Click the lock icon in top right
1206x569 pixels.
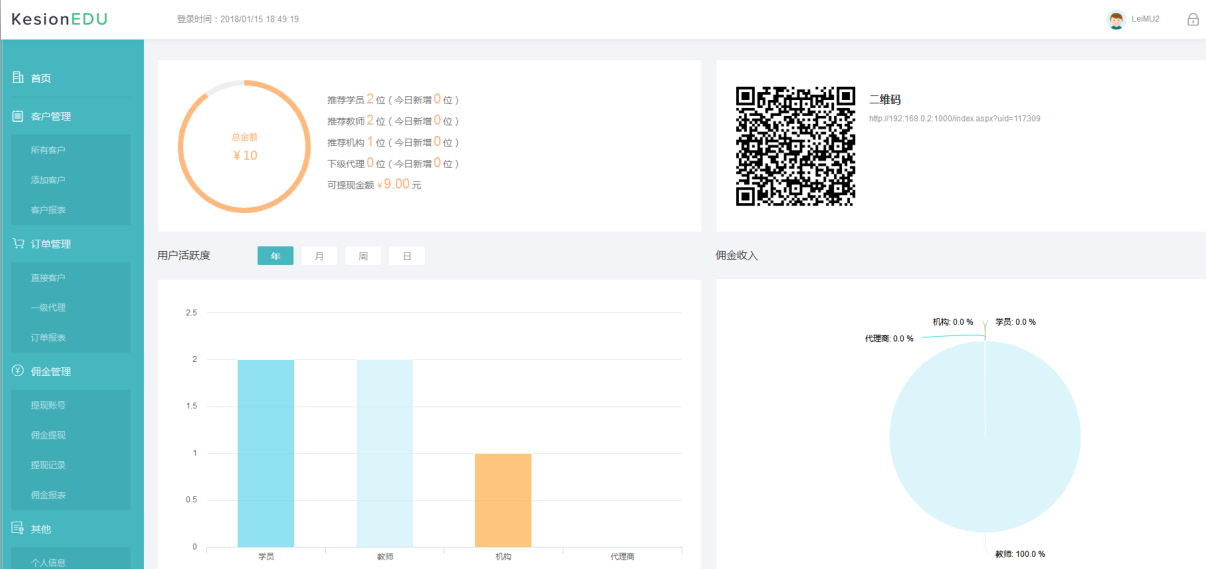tap(1192, 19)
